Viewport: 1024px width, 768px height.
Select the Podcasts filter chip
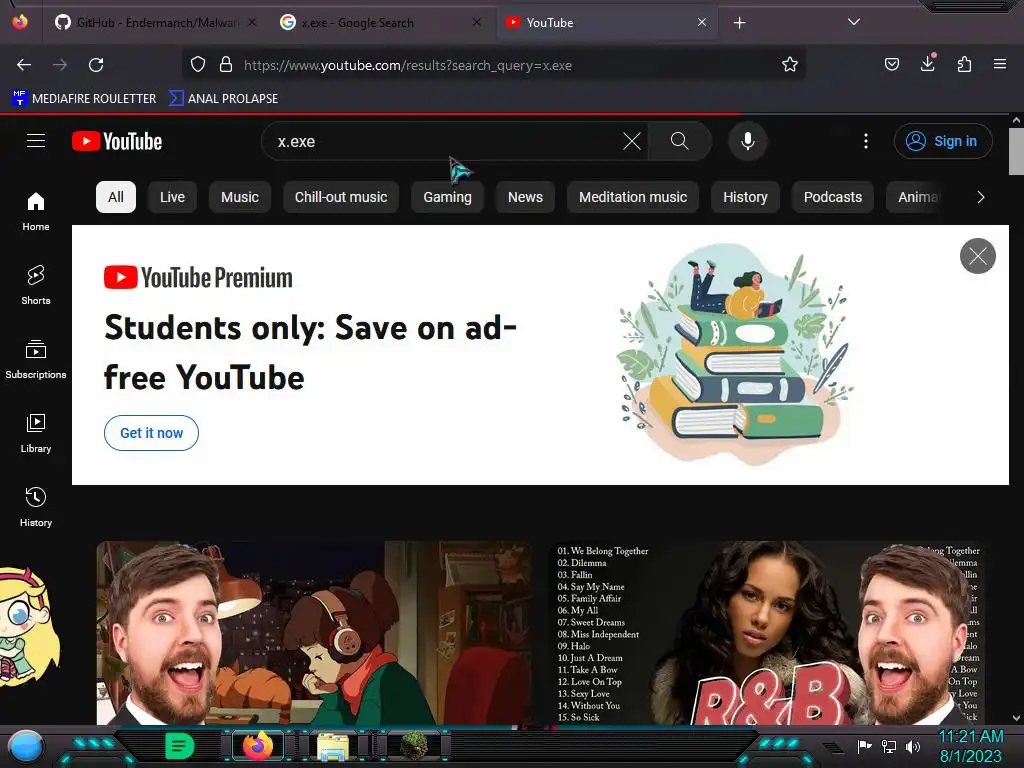pos(833,197)
